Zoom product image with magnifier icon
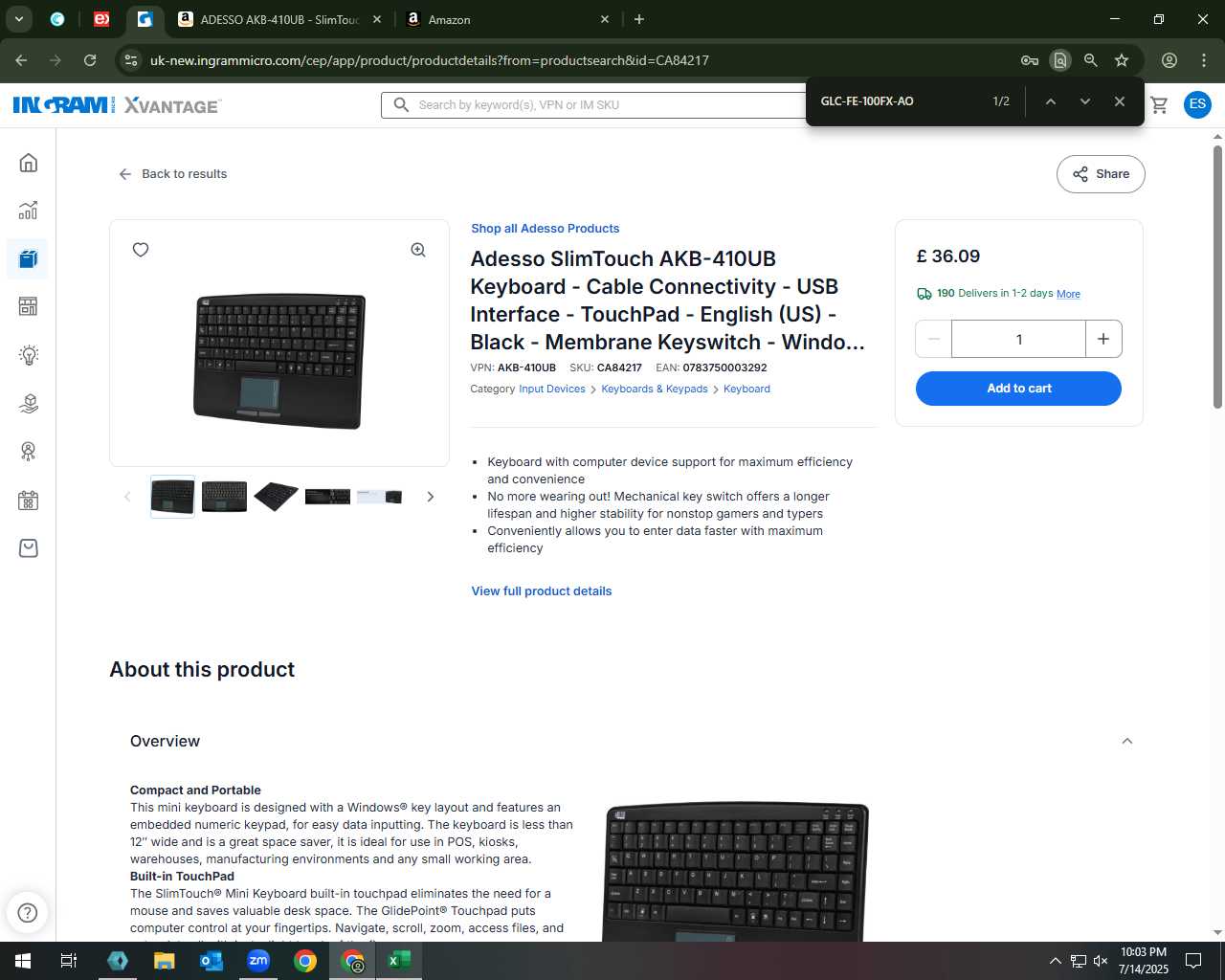This screenshot has height=980, width=1225. [418, 250]
